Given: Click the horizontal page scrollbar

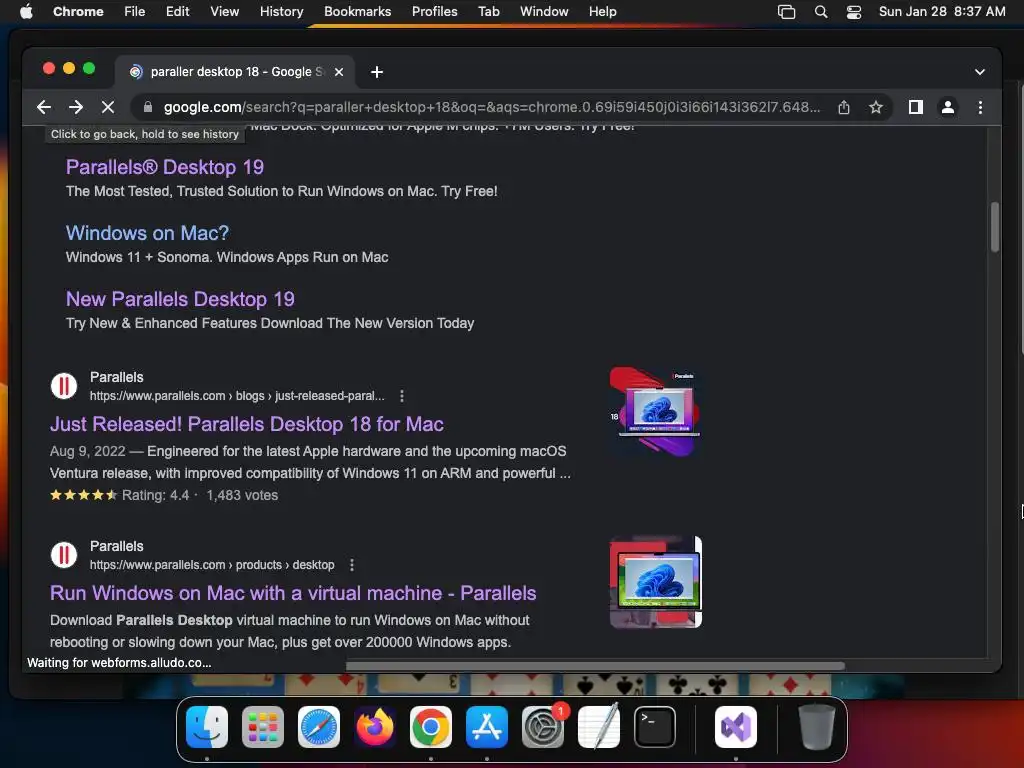Looking at the screenshot, I should [x=595, y=666].
